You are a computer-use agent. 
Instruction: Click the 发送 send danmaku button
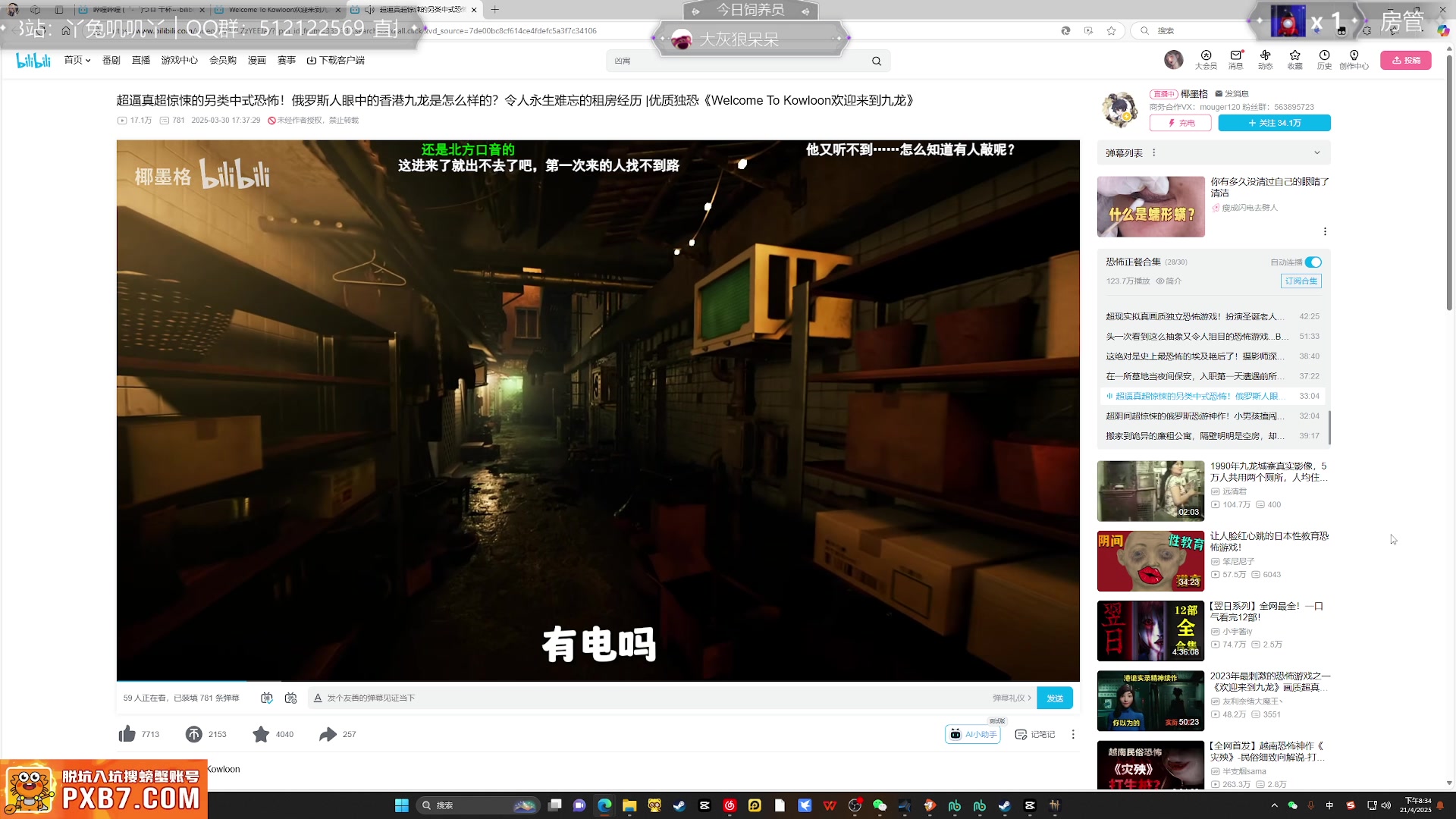pyautogui.click(x=1055, y=698)
